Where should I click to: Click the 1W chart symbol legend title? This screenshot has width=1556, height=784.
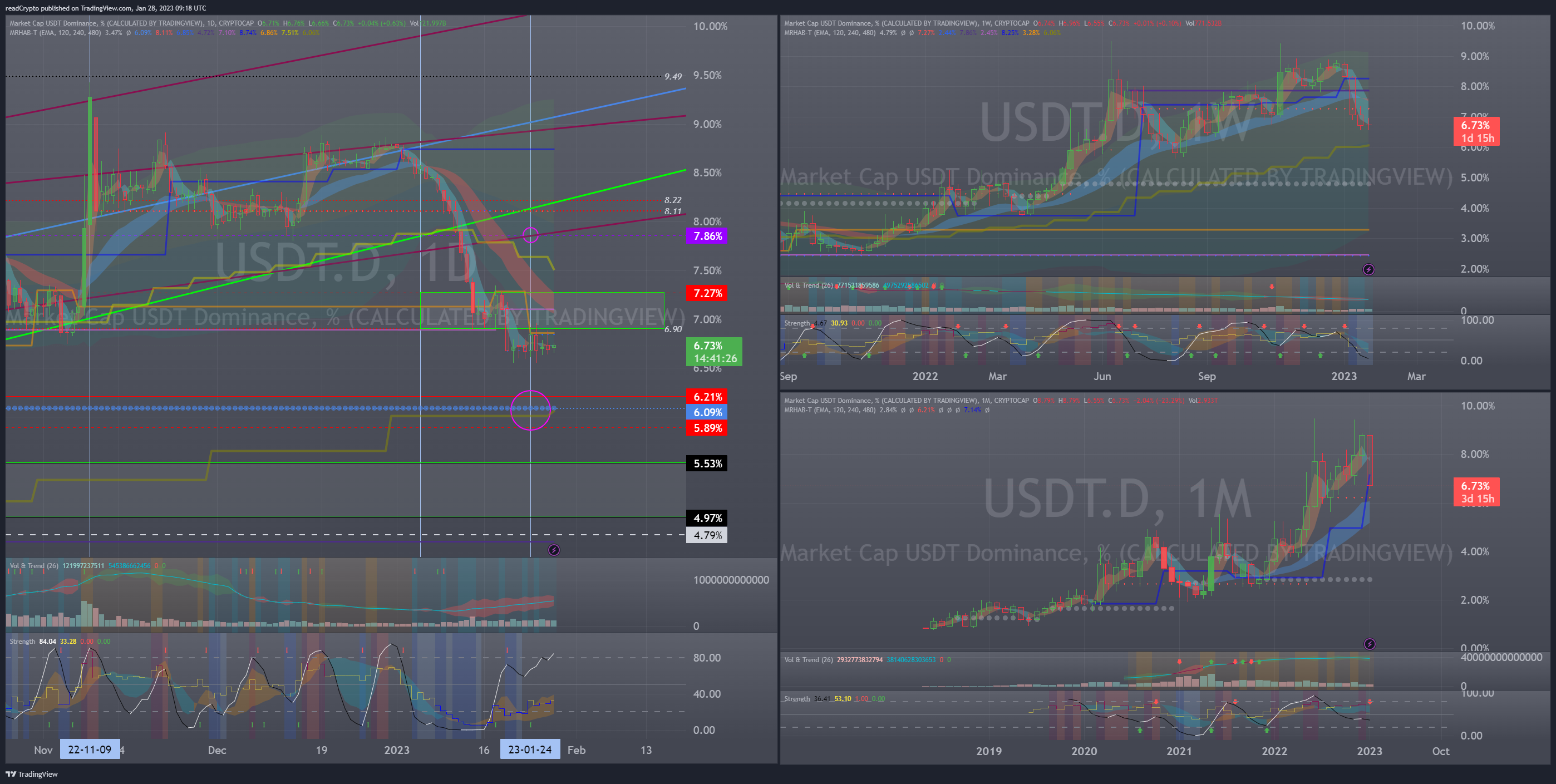pos(907,23)
